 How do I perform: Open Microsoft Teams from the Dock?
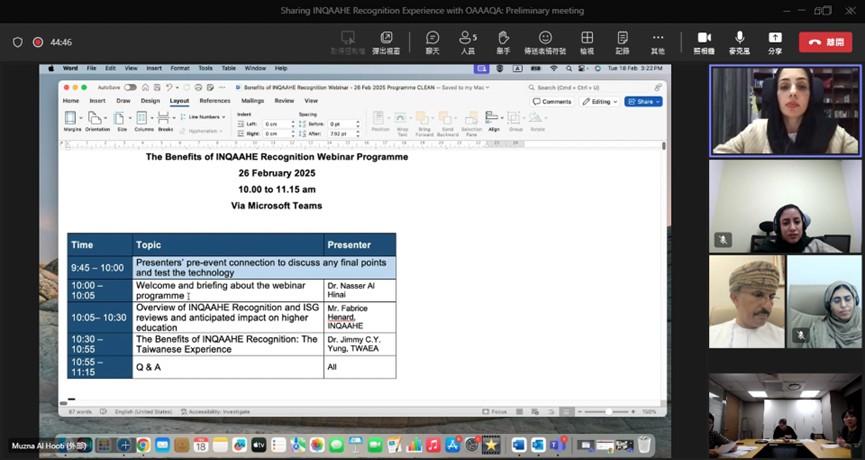[x=557, y=445]
